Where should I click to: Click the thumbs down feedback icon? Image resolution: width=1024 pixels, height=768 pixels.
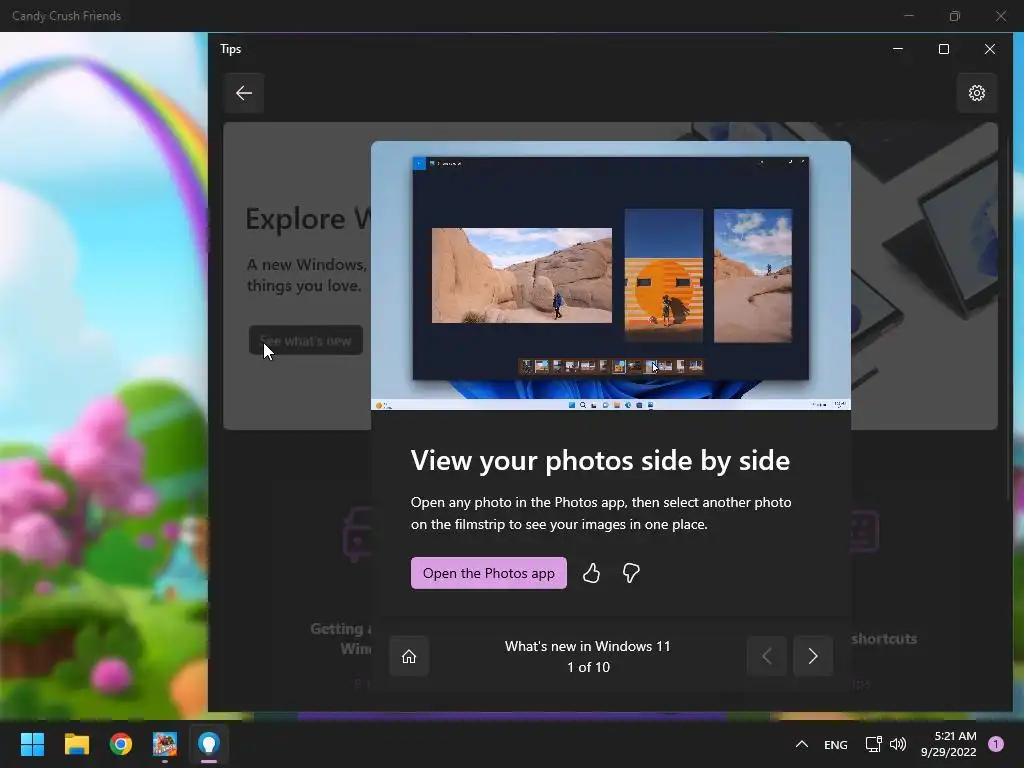click(x=631, y=573)
